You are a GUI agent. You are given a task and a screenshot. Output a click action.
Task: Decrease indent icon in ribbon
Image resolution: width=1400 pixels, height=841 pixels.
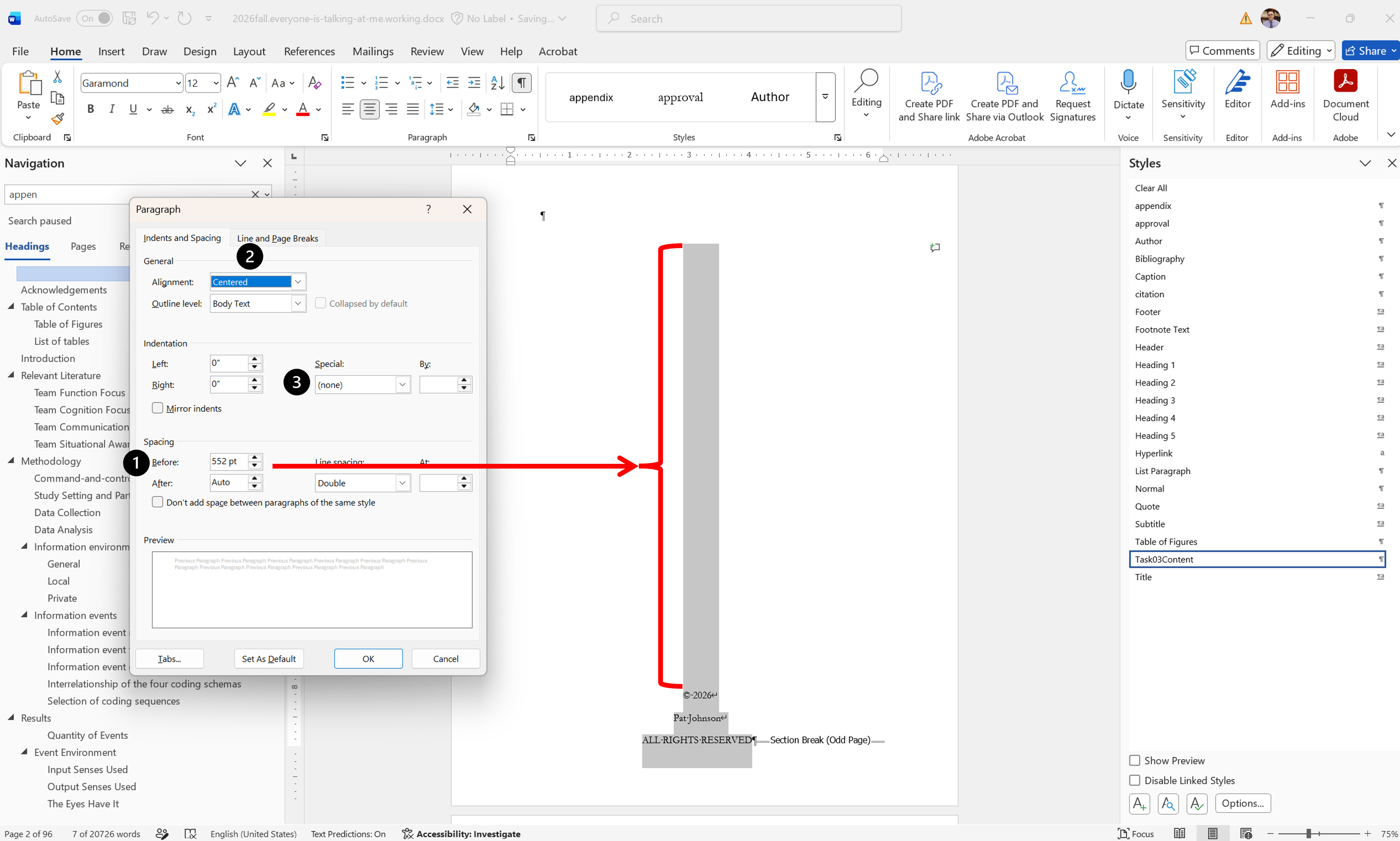tap(452, 83)
